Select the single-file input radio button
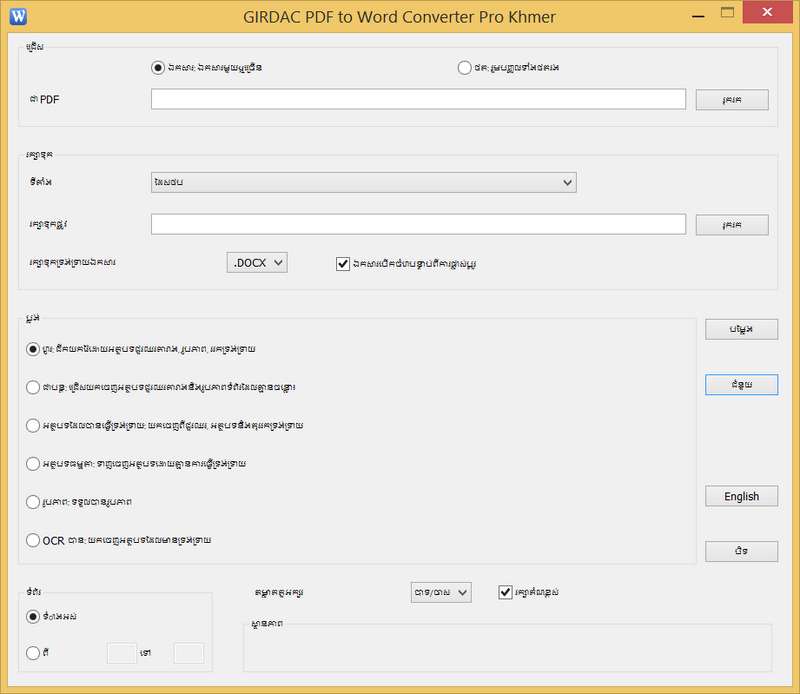The width and height of the screenshot is (800, 694). click(157, 68)
